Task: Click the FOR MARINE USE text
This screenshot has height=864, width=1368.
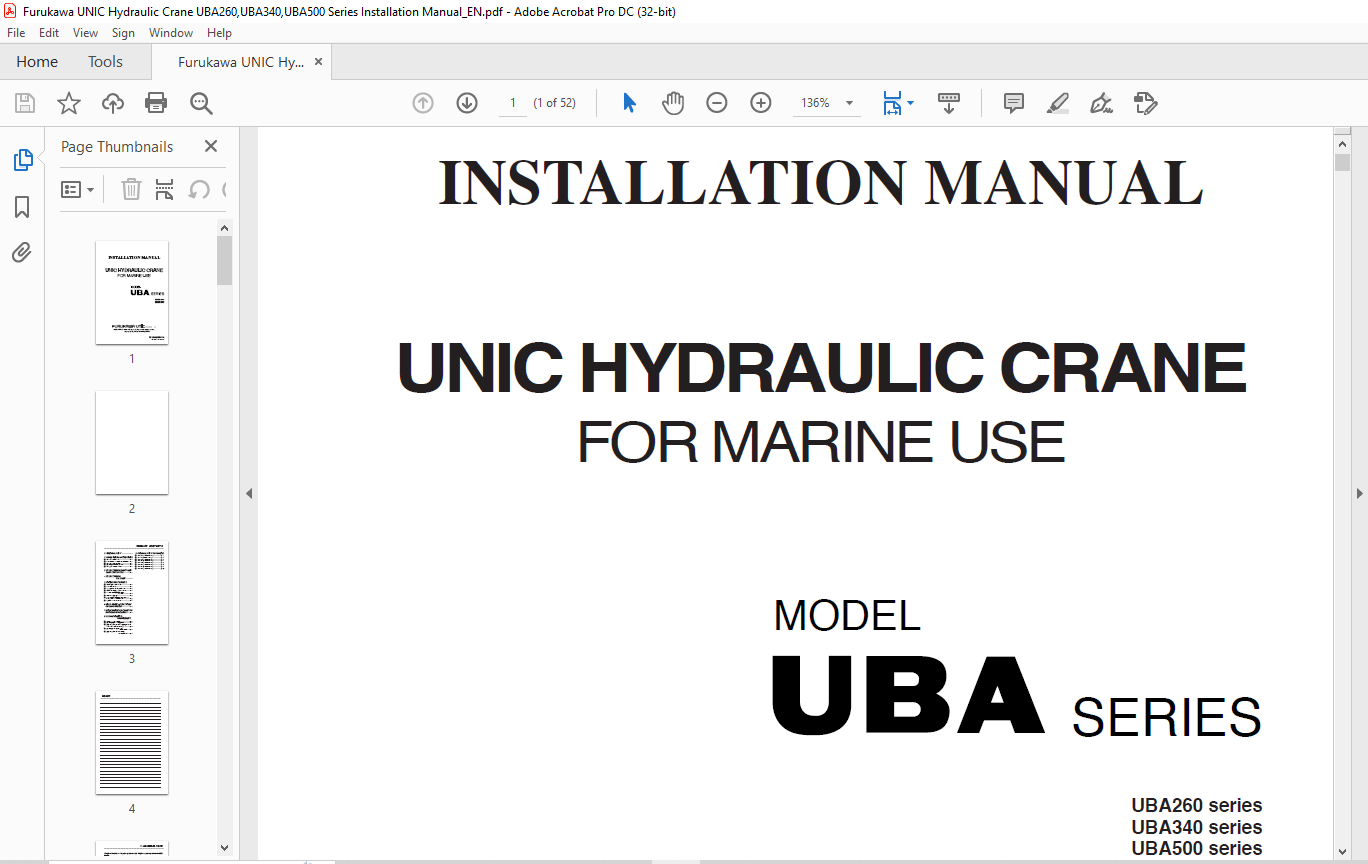Action: (x=821, y=442)
